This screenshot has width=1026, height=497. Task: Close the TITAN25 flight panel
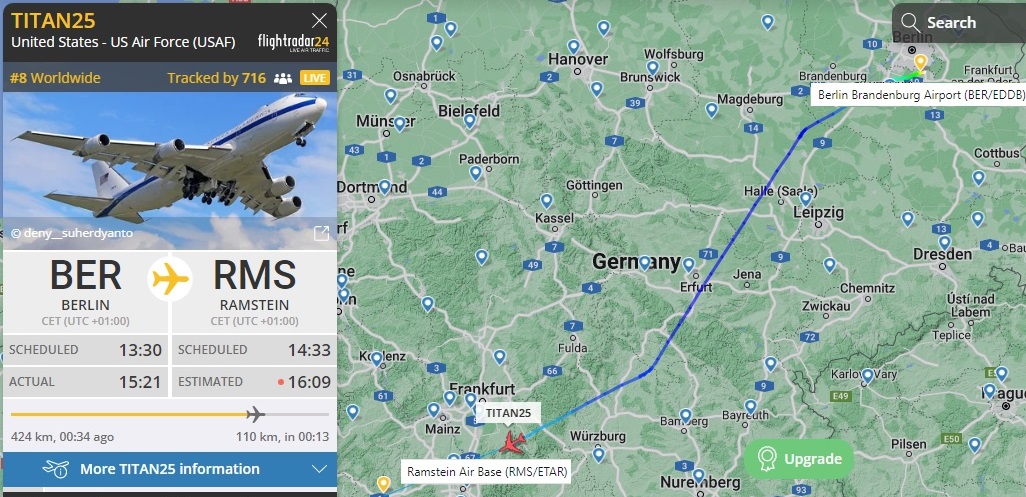coord(319,21)
